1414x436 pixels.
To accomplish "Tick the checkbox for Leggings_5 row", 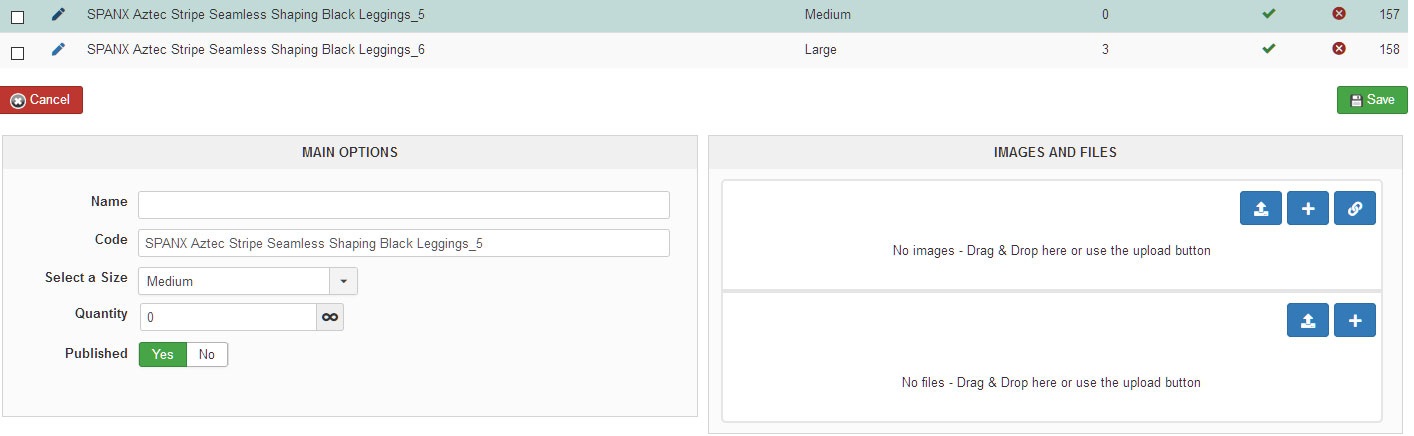I will tap(17, 17).
